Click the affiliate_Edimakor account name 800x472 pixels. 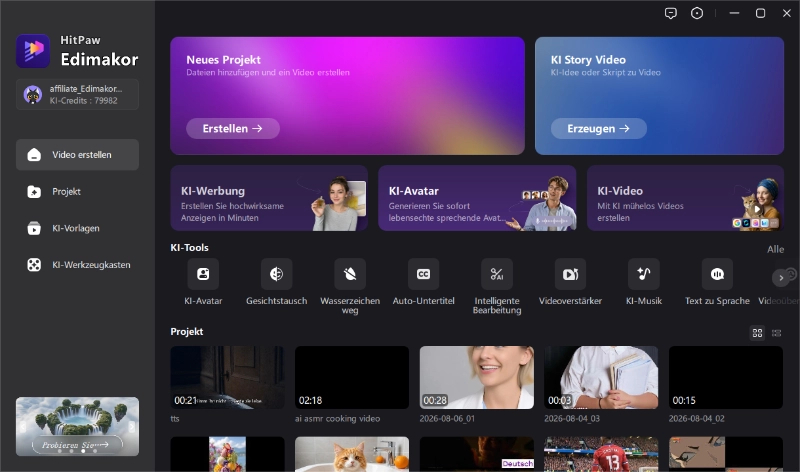[86, 89]
